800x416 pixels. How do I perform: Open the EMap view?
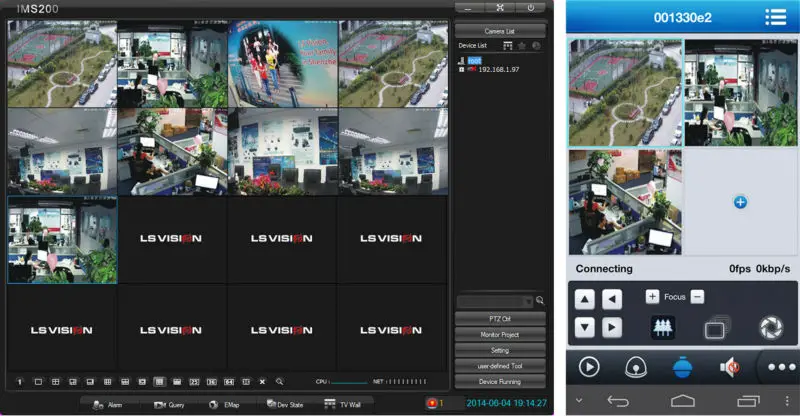pos(223,404)
